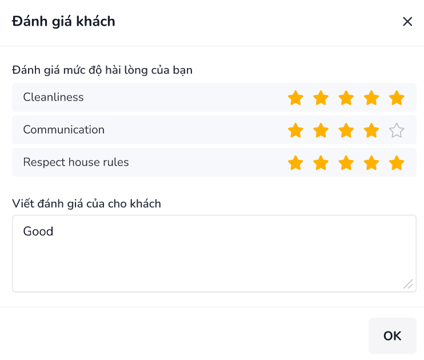This screenshot has width=424, height=360.
Task: Select the fifth Cleanliness star
Action: point(397,98)
